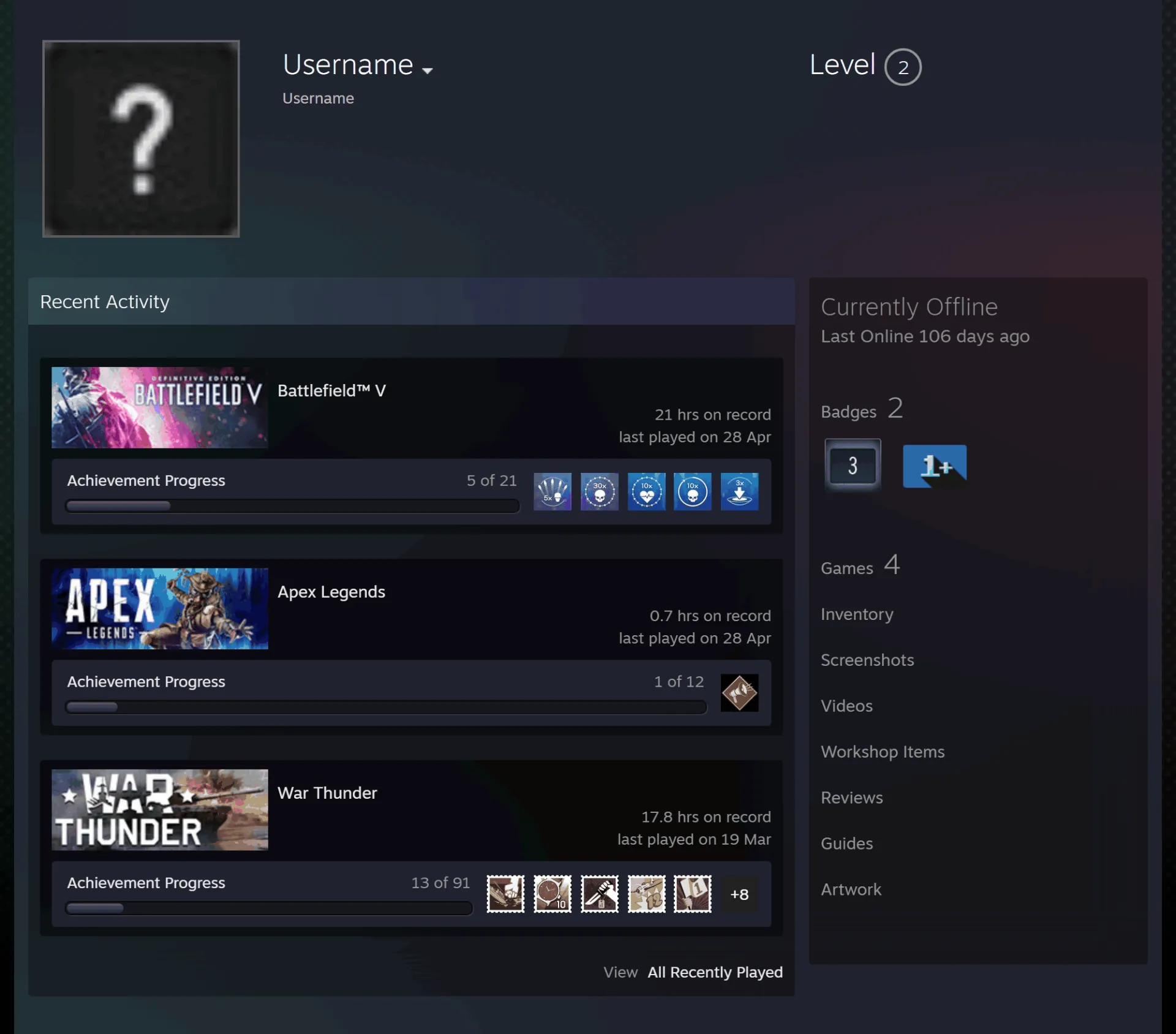Expand the +8 more War Thunder achievements
The image size is (1176, 1034).
[x=739, y=894]
